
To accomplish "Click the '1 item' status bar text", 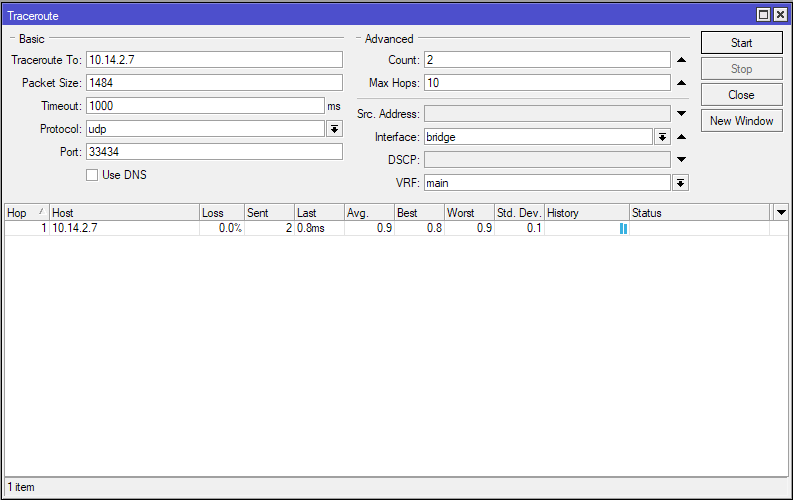I will [21, 487].
